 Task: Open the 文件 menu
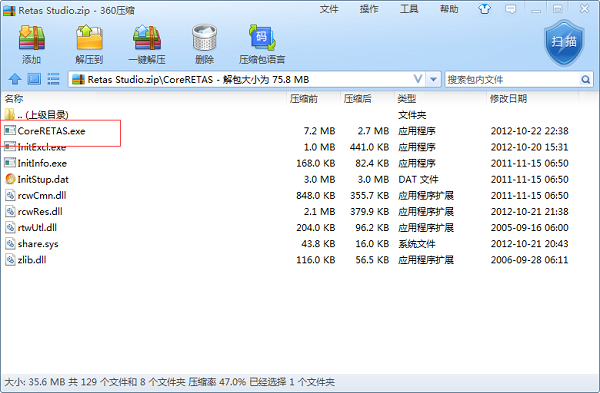tap(329, 9)
